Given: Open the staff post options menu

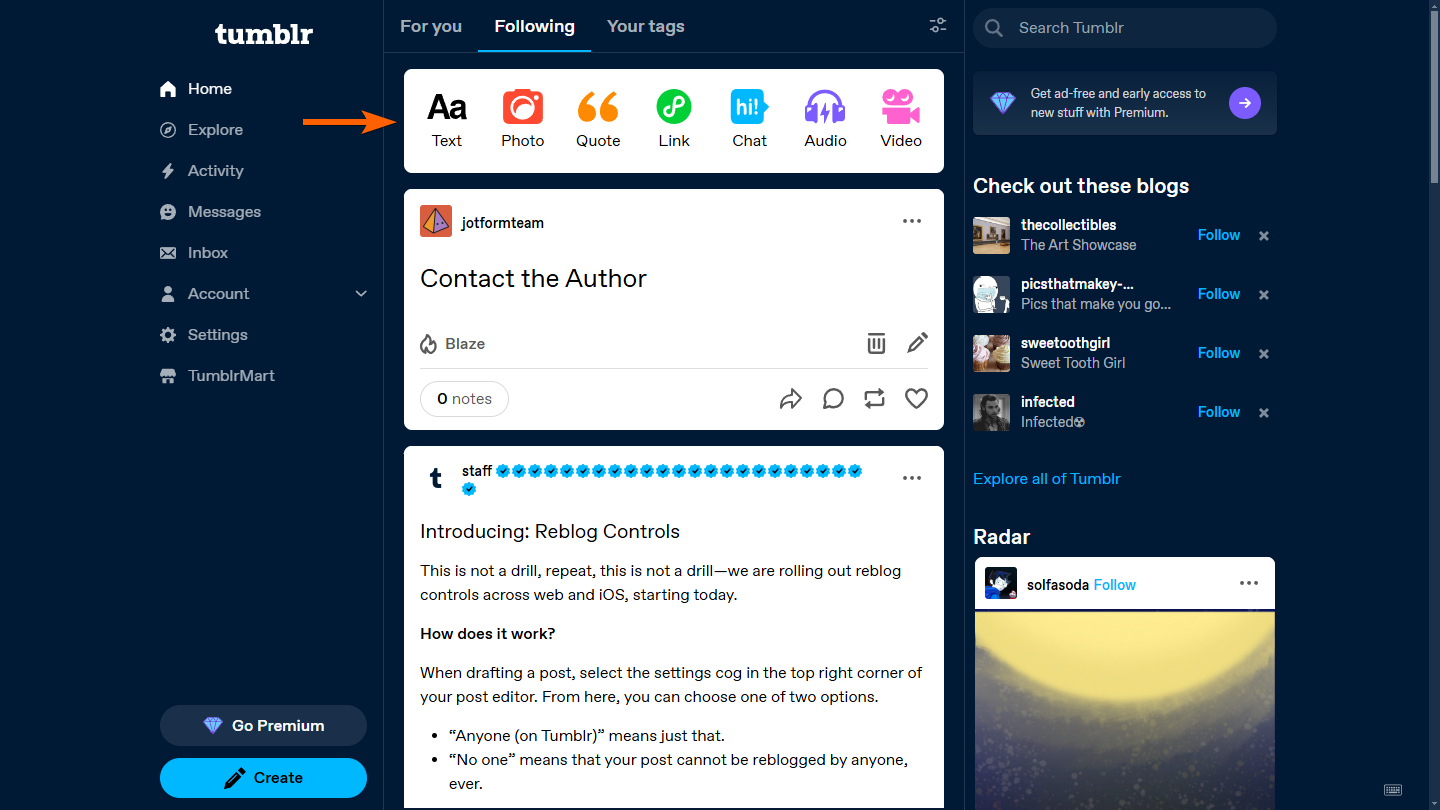Looking at the screenshot, I should coord(912,479).
